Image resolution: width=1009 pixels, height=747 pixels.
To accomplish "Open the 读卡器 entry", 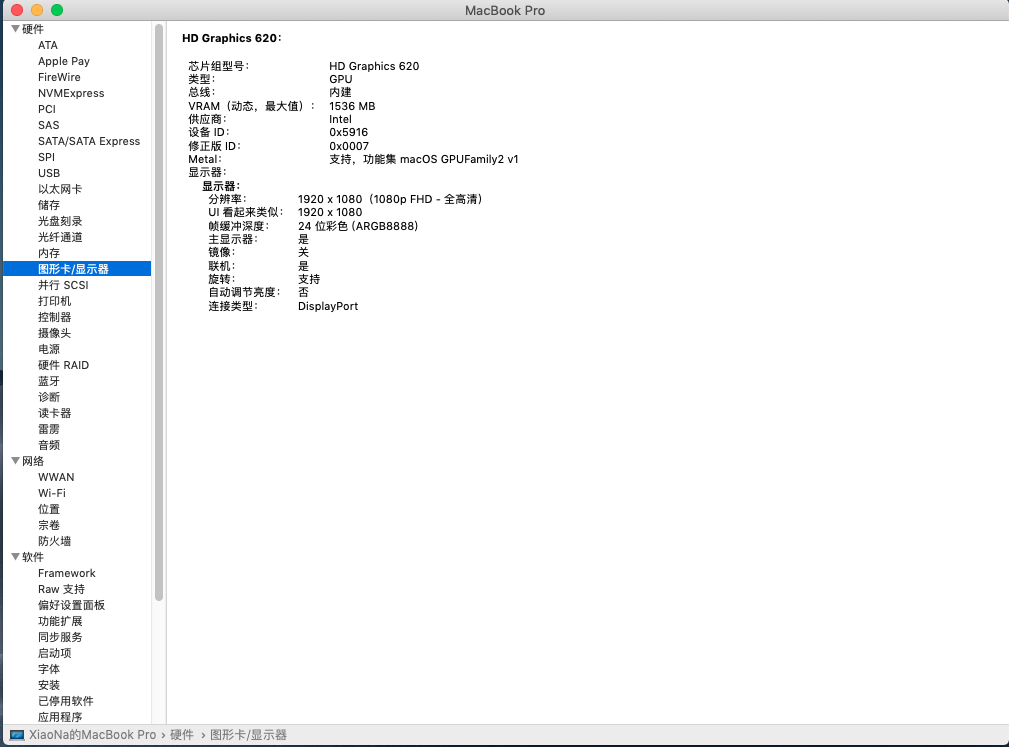I will [x=55, y=413].
